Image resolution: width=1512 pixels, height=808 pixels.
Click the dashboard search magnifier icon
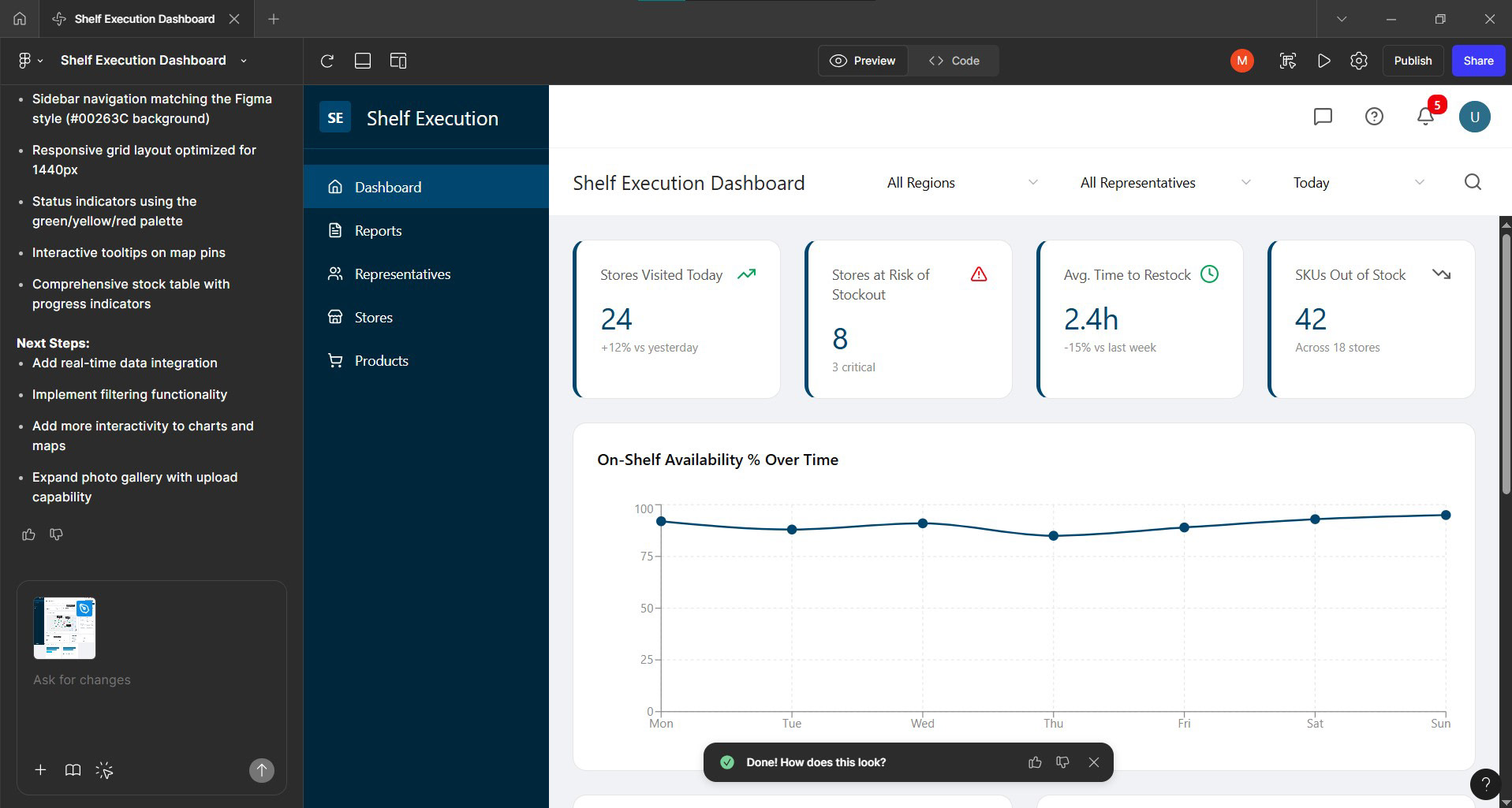[x=1473, y=182]
